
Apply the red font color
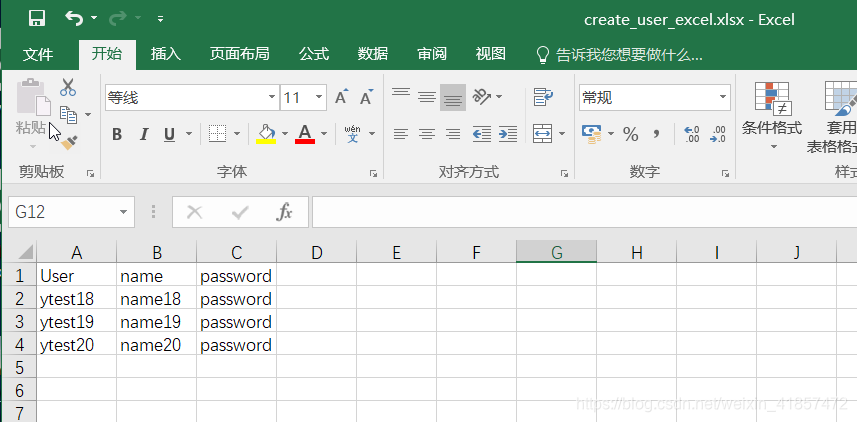(304, 134)
